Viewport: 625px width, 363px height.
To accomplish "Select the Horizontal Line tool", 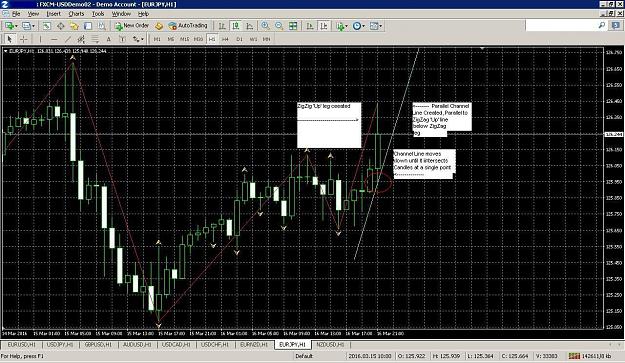I will [x=54, y=39].
